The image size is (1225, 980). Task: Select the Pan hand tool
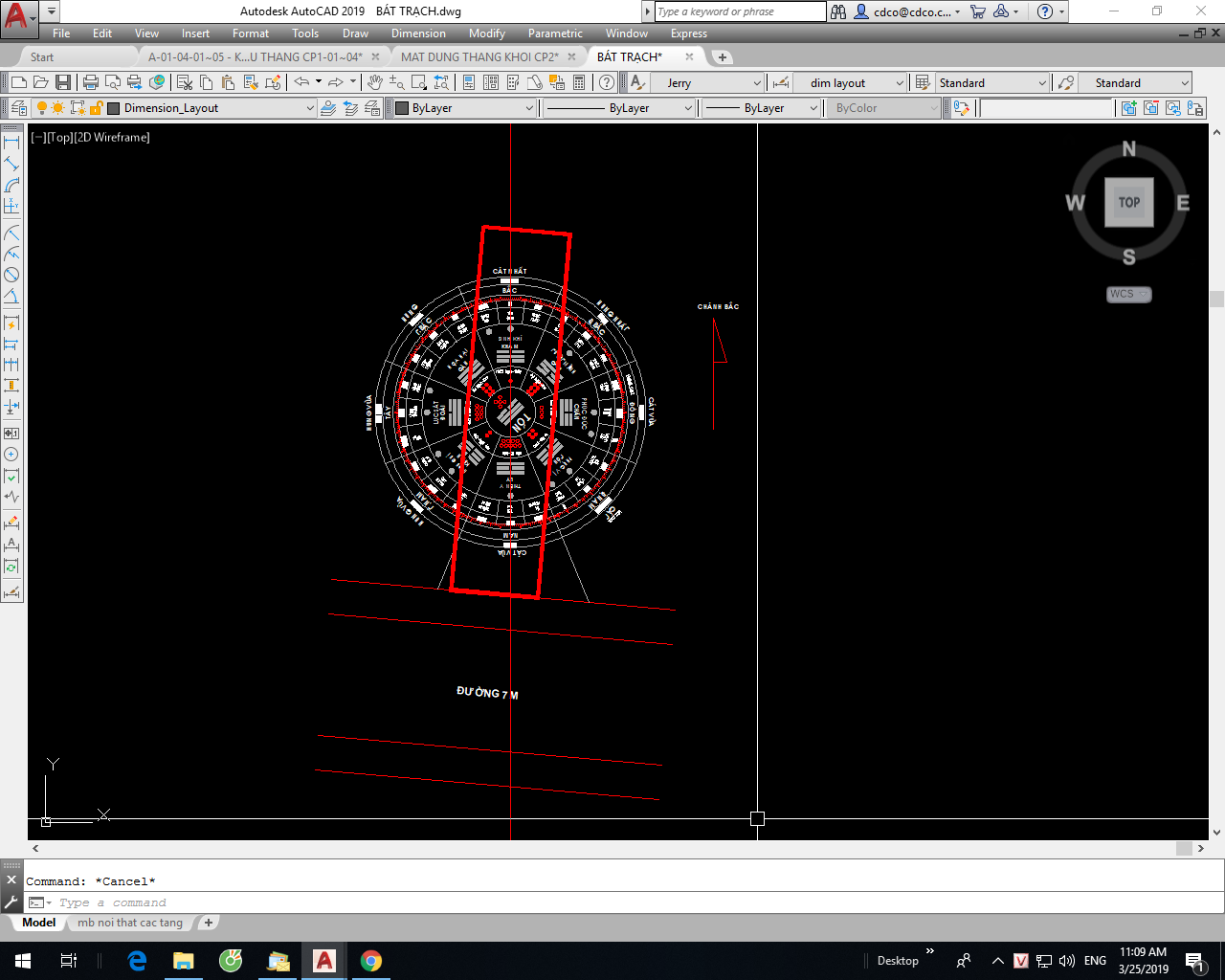coord(375,83)
